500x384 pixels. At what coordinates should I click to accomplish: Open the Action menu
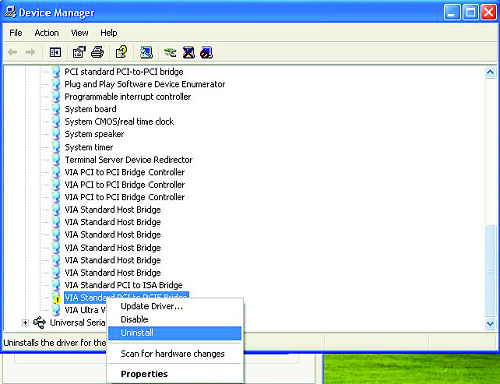(47, 33)
